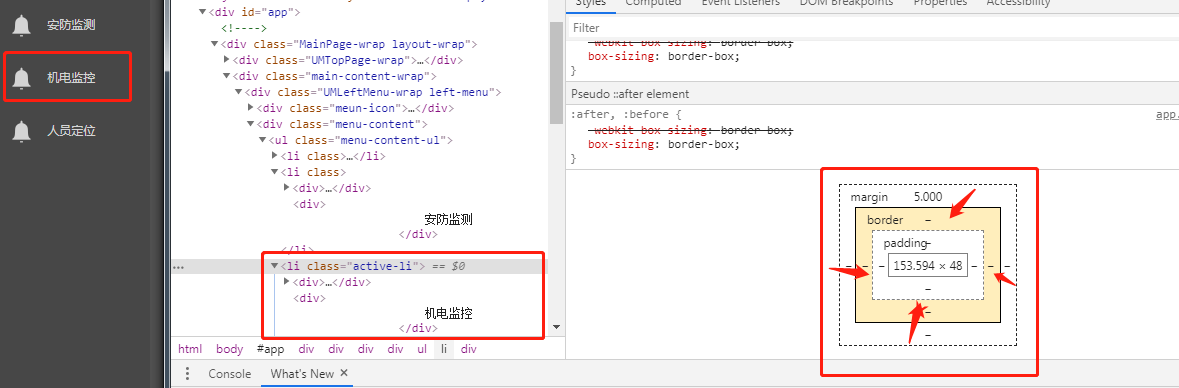Image resolution: width=1179 pixels, height=388 pixels.
Task: Select the 安防监测 text node in DOM tree
Action: [x=448, y=220]
